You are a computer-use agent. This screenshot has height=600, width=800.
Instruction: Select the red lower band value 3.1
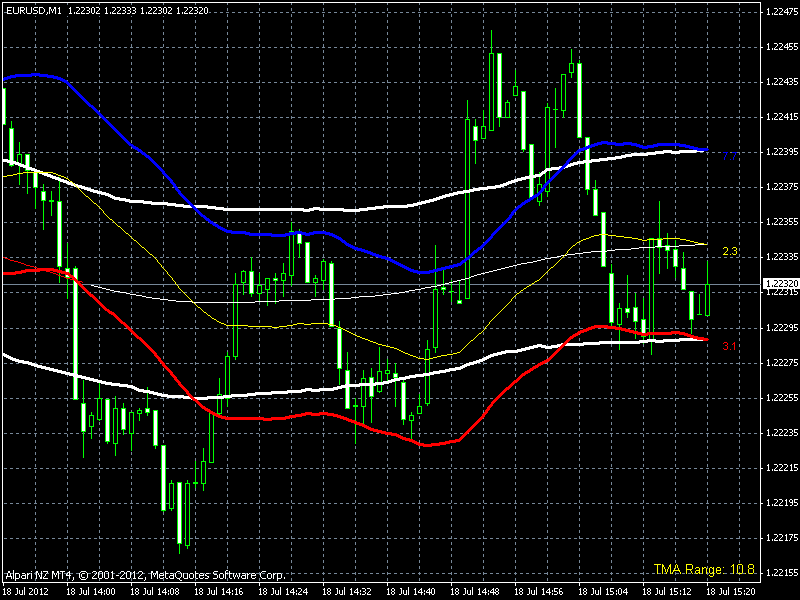pyautogui.click(x=730, y=346)
